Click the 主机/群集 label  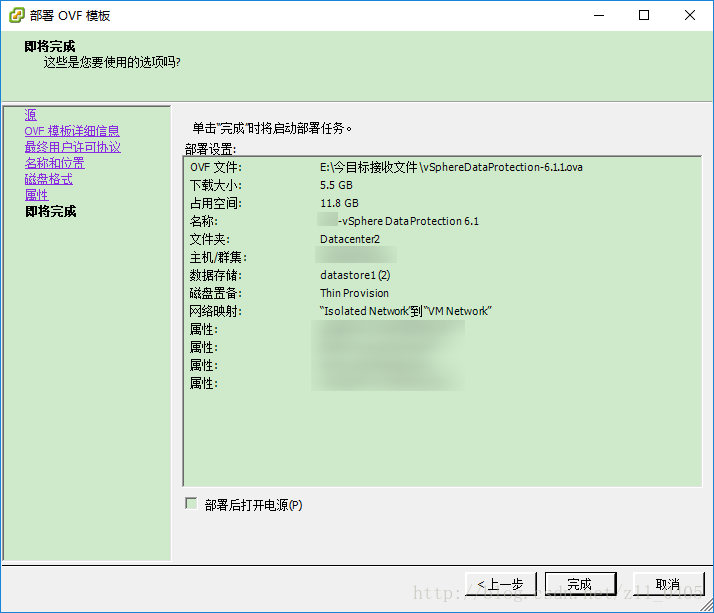pos(219,257)
